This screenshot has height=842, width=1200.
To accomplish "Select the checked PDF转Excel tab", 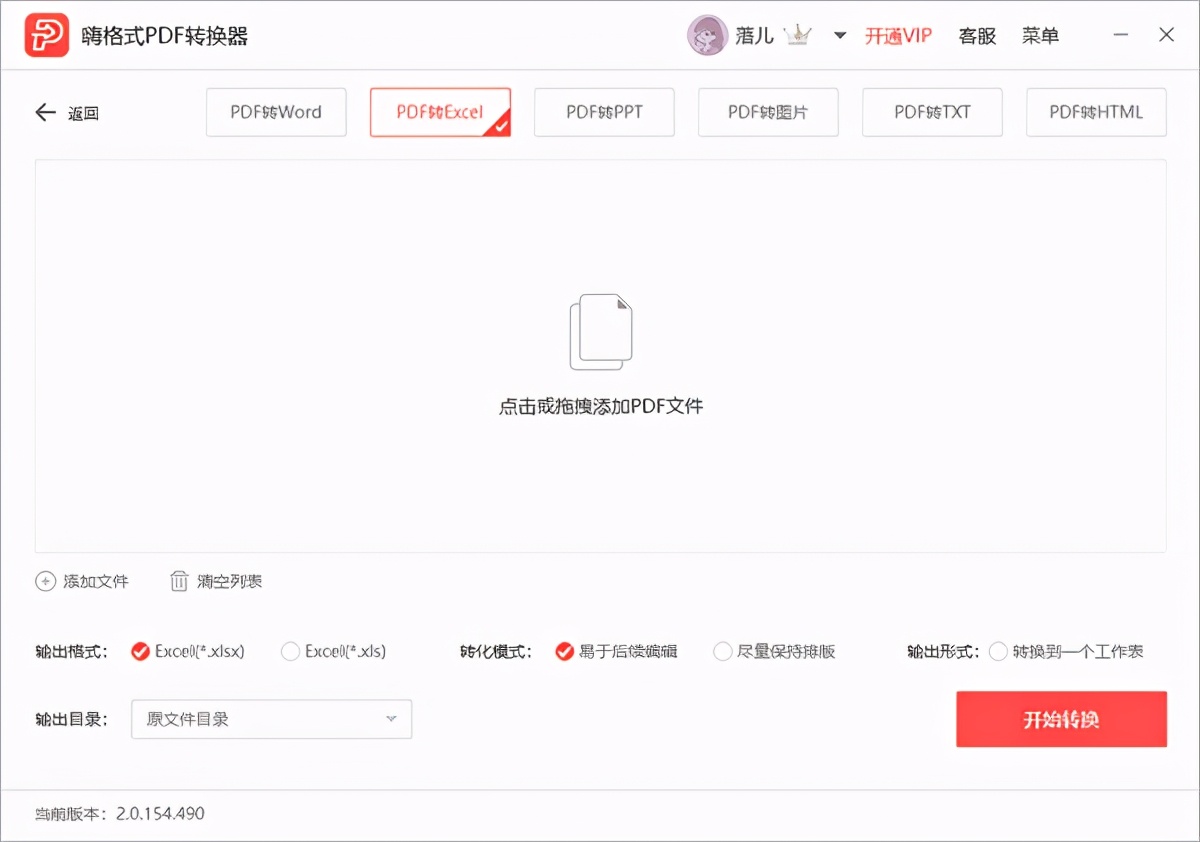I will pyautogui.click(x=440, y=112).
